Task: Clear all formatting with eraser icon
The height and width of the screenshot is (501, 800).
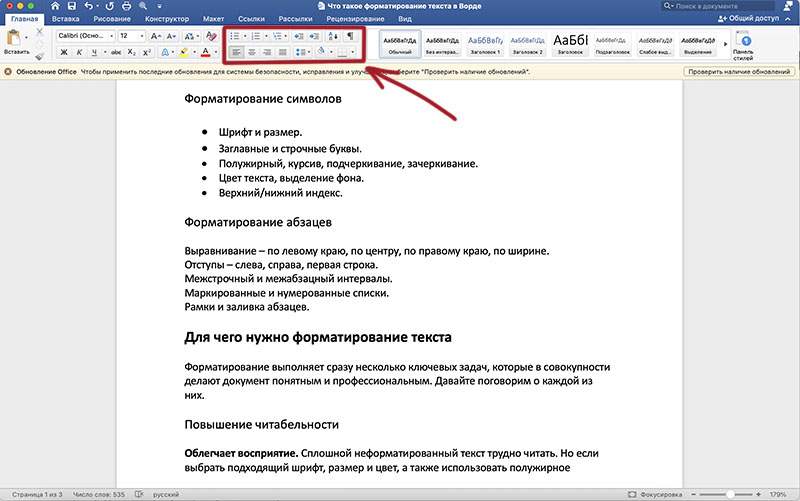Action: click(211, 36)
